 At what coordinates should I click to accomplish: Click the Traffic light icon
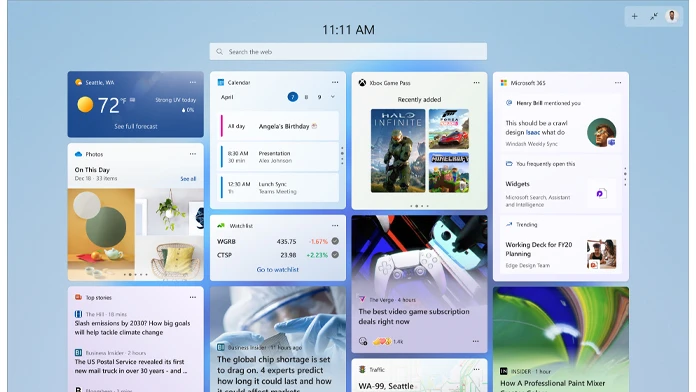tap(362, 369)
